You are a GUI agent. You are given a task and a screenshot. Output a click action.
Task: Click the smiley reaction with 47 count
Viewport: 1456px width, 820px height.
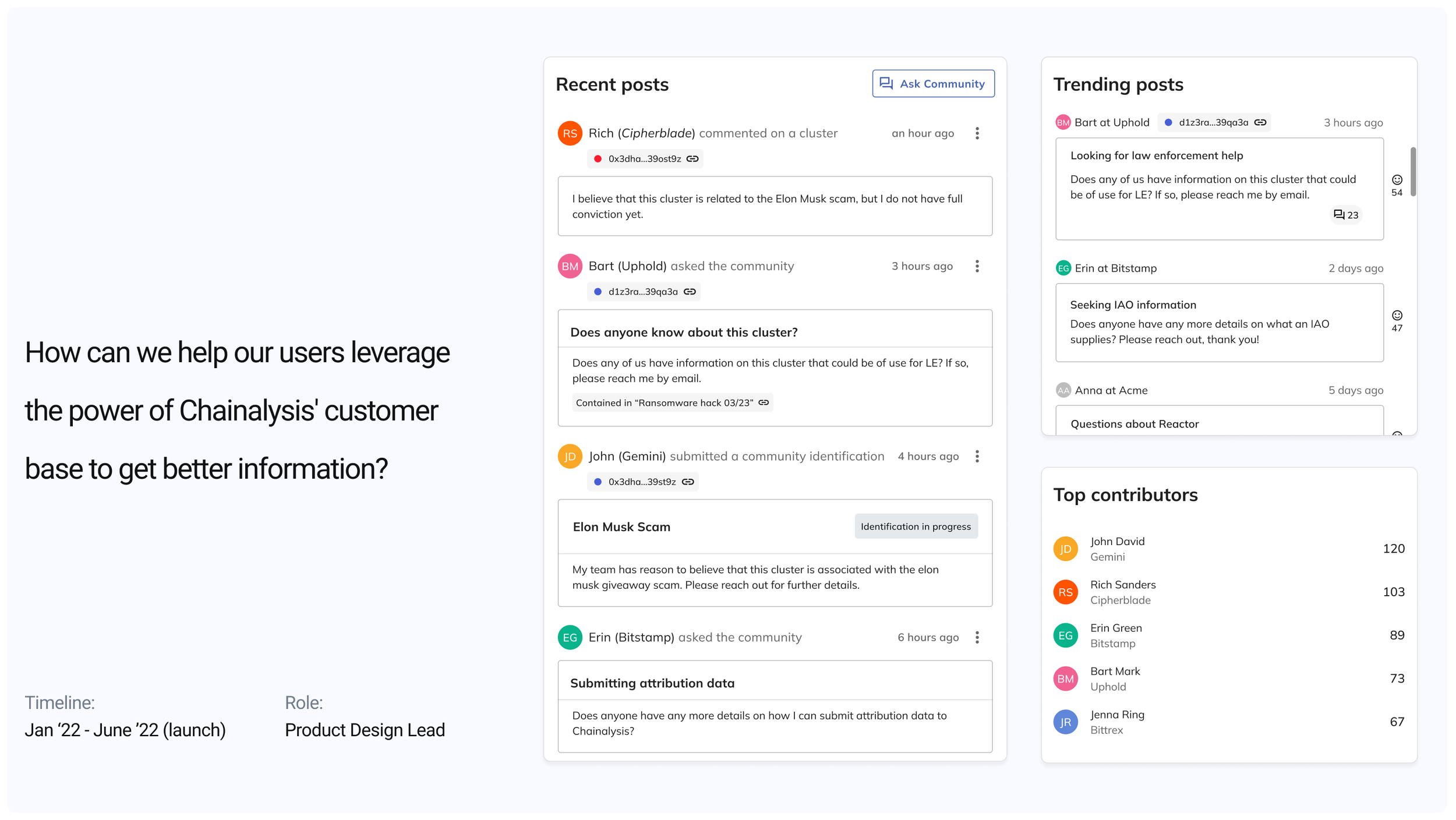1397,316
